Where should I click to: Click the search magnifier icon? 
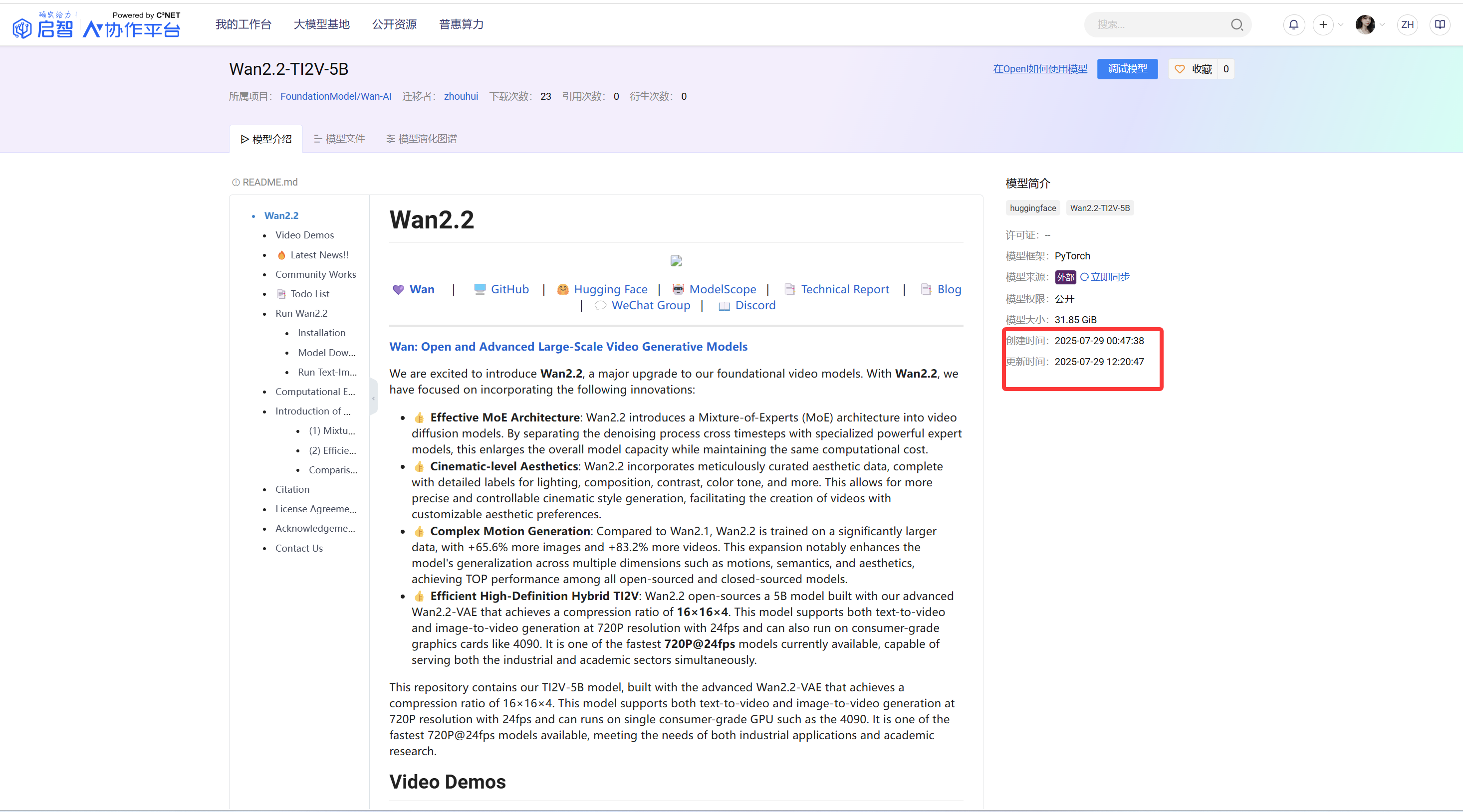1236,24
